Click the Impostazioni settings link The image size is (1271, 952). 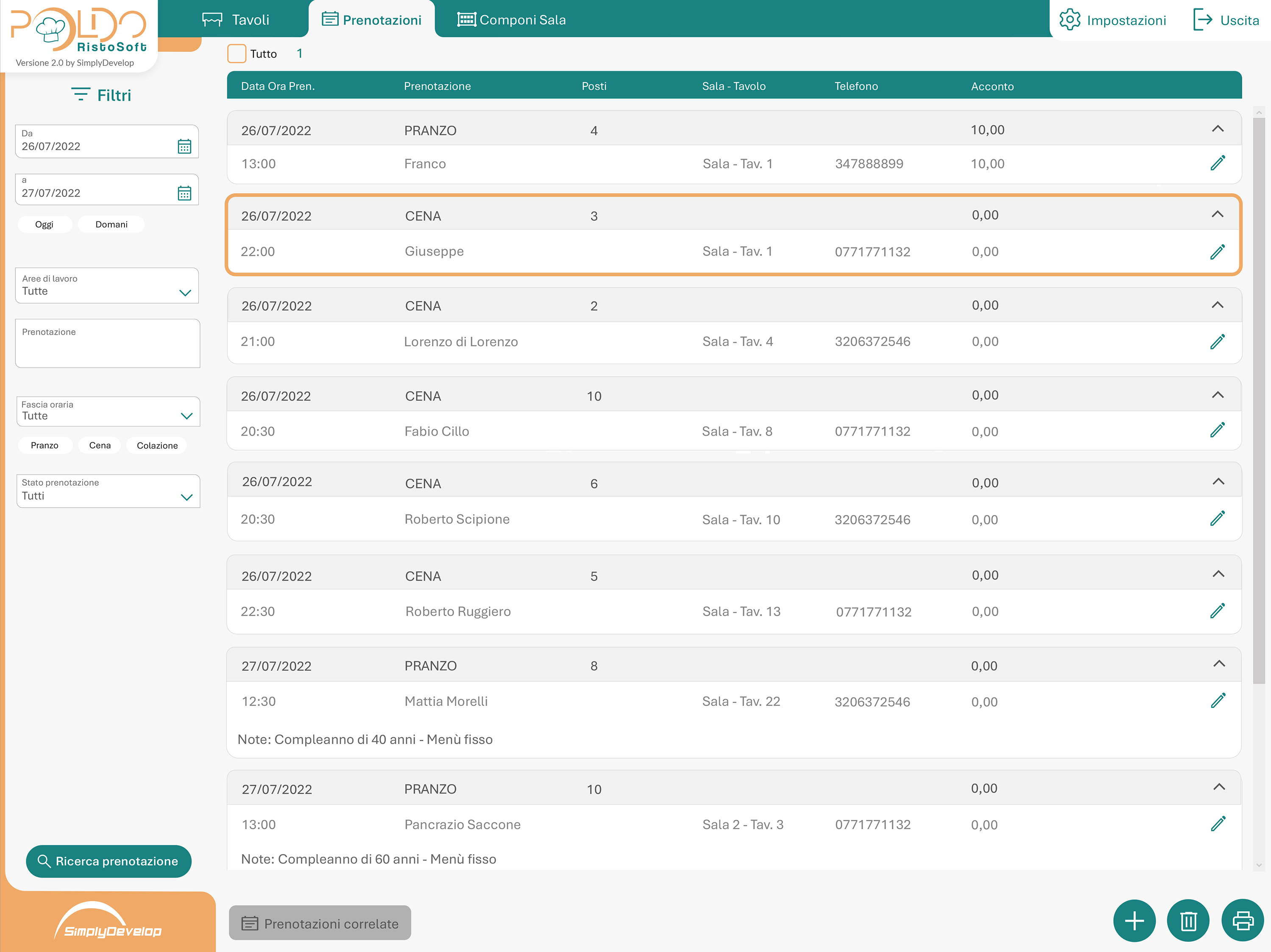coord(1113,20)
